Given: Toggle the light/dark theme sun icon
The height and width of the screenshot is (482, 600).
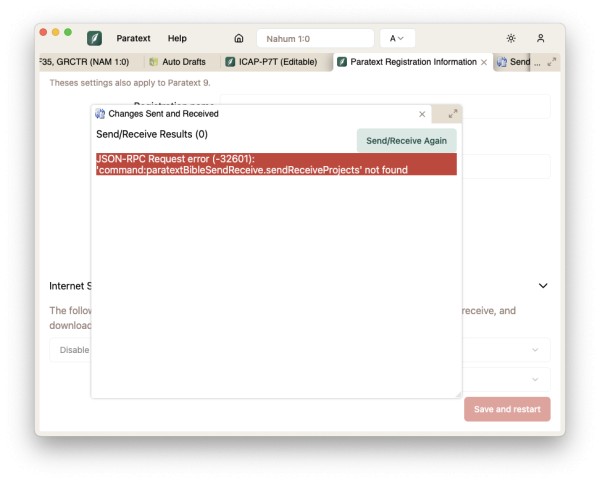Looking at the screenshot, I should point(511,38).
